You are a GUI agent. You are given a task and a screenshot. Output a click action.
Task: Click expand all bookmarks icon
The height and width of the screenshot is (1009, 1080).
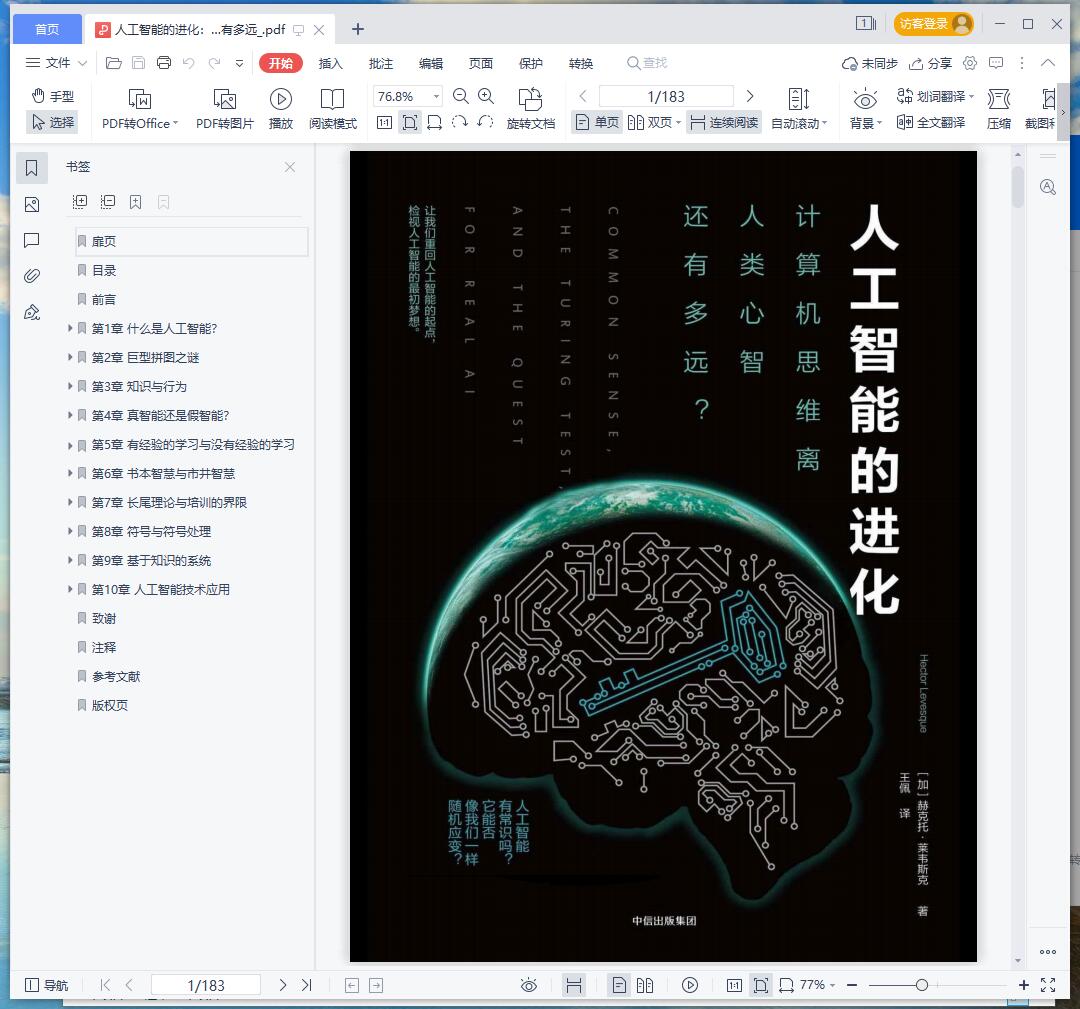click(x=80, y=202)
